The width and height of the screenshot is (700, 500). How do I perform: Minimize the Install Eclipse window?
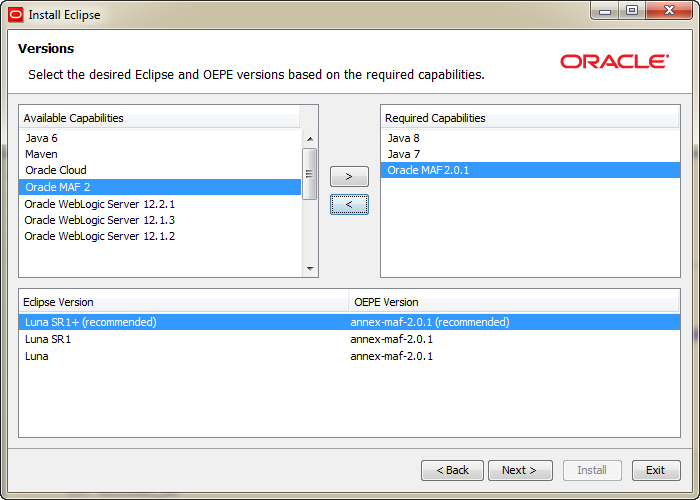[x=605, y=11]
